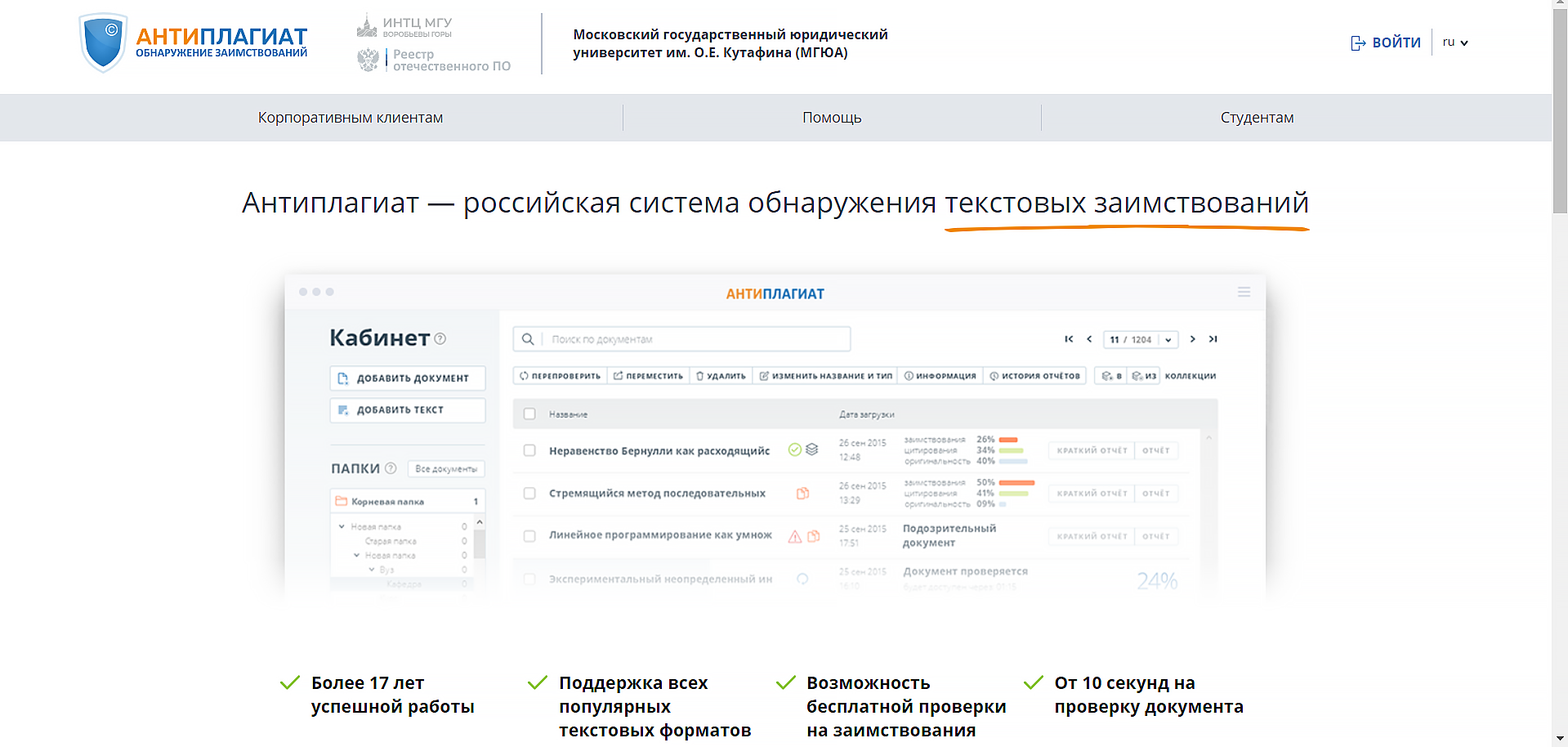This screenshot has height=747, width=1568.
Task: Click orange copy icon on Стремящийся метод row
Action: click(x=803, y=493)
